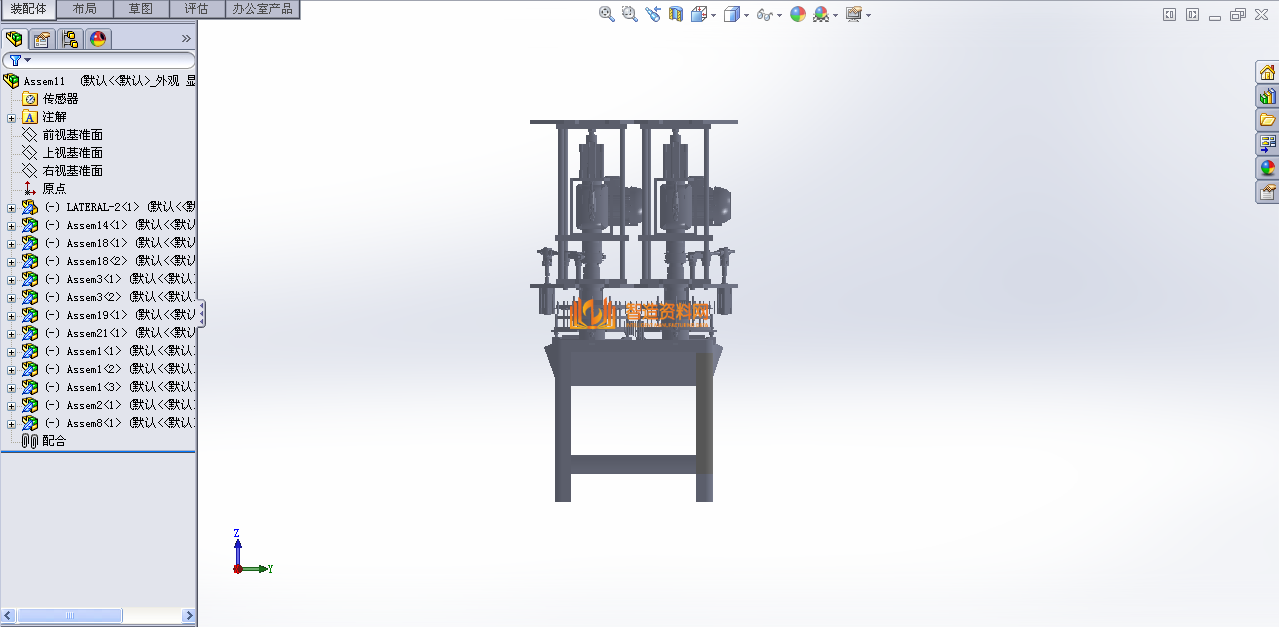Show more manager tabs with double chevron
This screenshot has width=1279, height=627.
(186, 39)
